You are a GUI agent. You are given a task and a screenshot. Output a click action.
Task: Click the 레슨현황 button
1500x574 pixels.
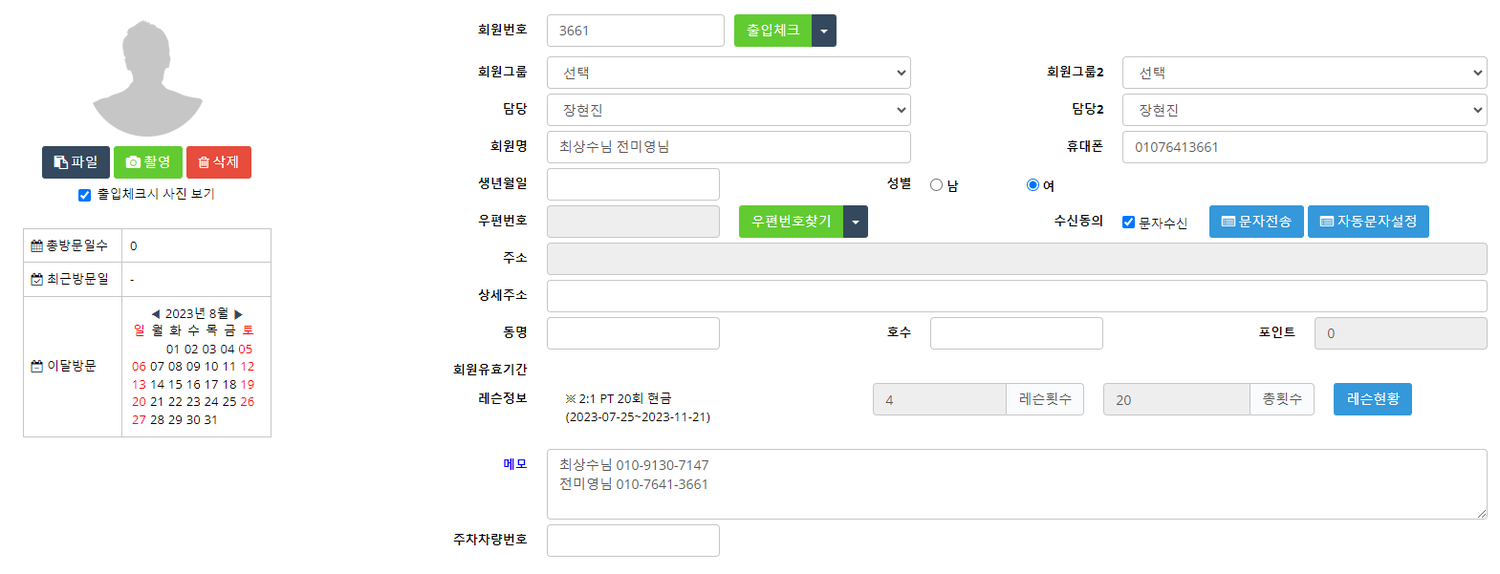pos(1372,399)
